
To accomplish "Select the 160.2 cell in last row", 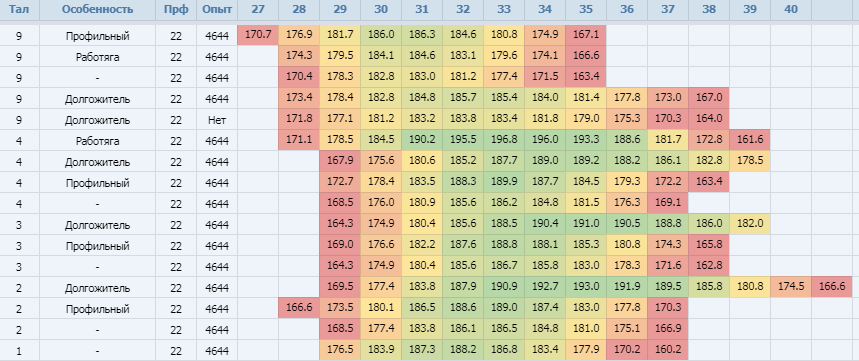I will (668, 351).
